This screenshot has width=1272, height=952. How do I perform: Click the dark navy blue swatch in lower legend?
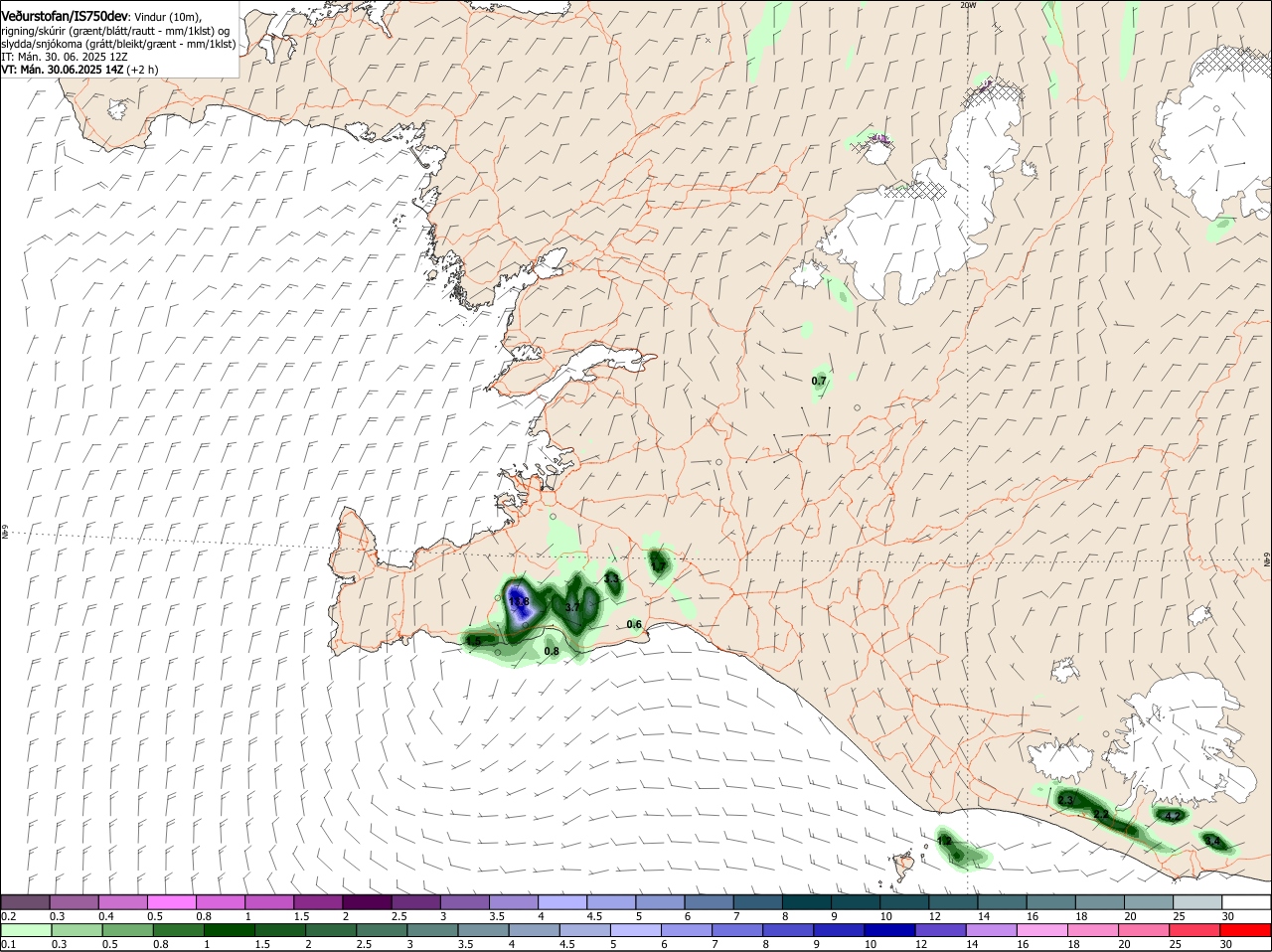tap(888, 929)
